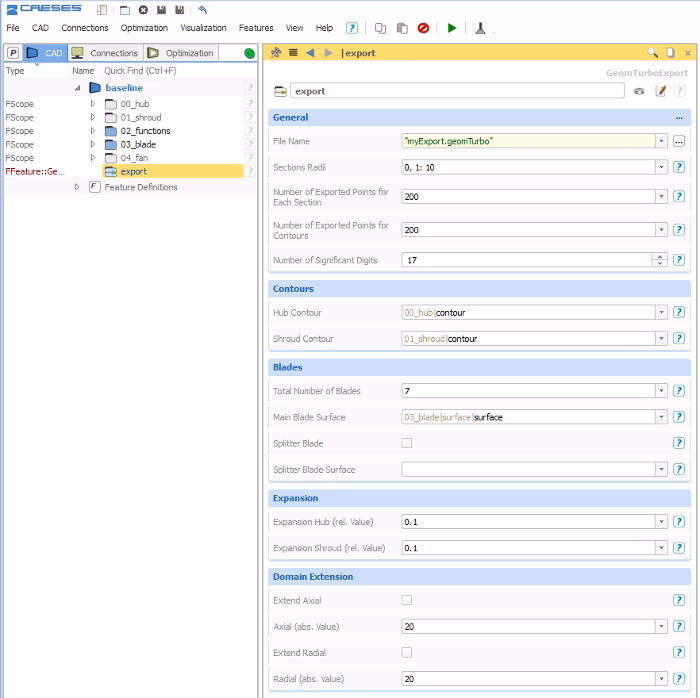Expand the 00_hub scope in the tree
The image size is (700, 698).
[92, 104]
